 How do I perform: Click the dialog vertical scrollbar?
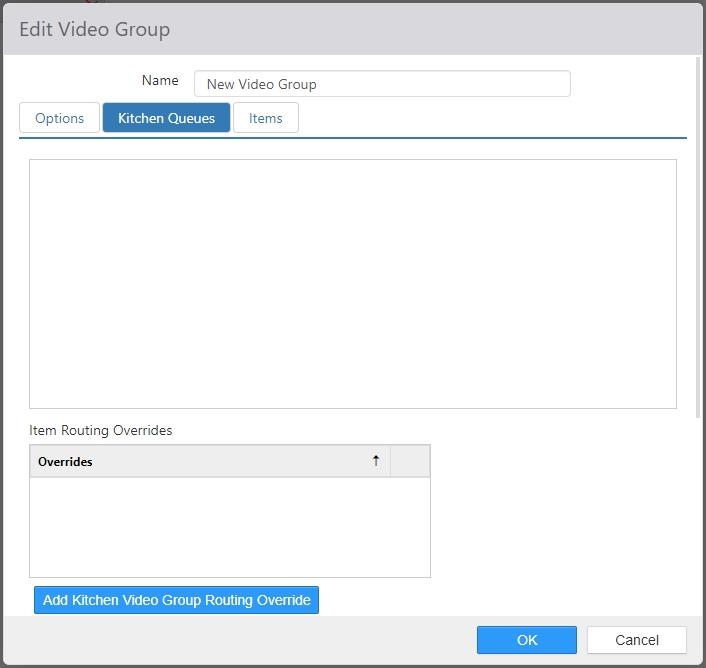point(698,239)
